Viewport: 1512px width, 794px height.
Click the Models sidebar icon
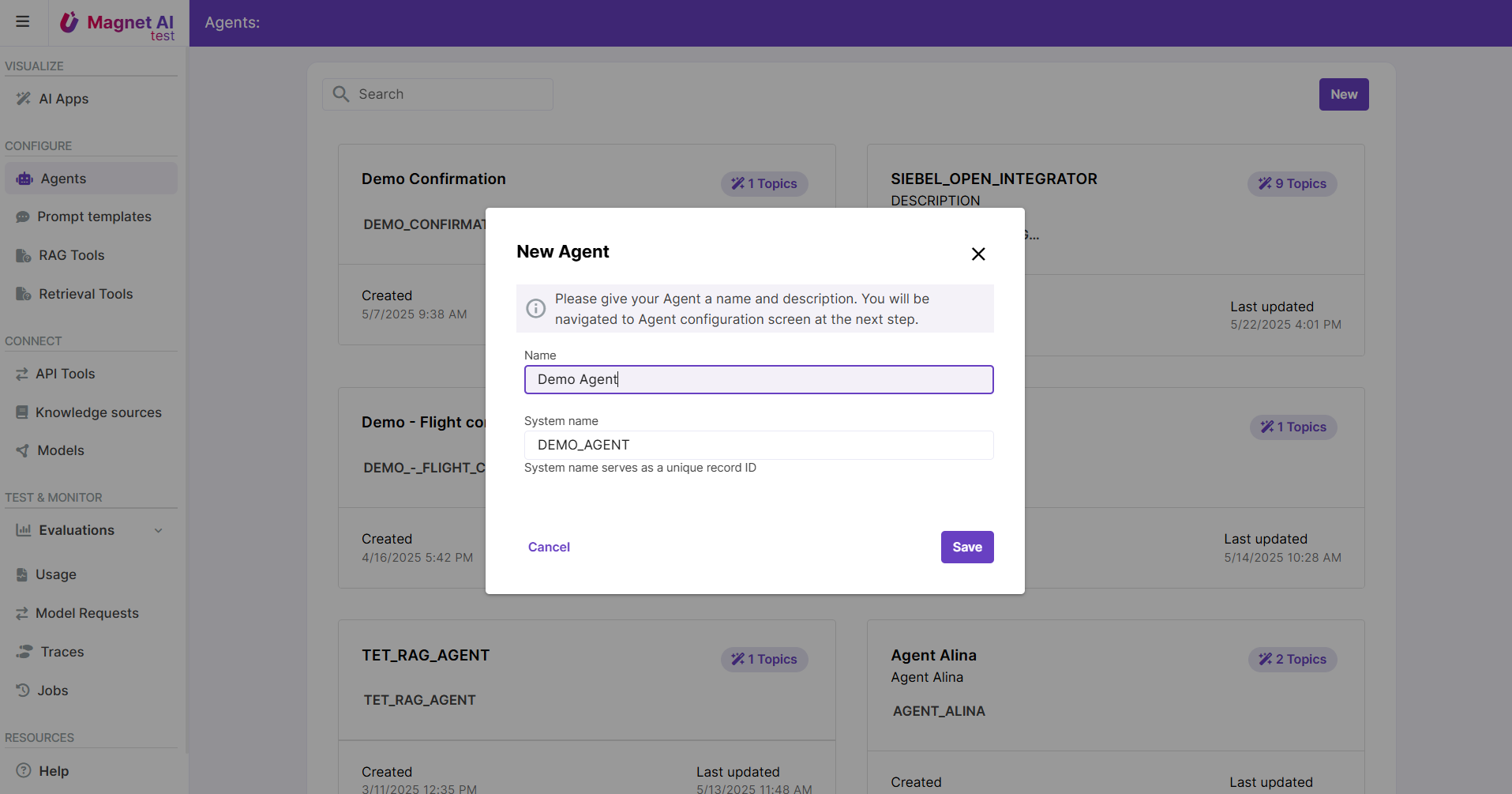pyautogui.click(x=23, y=450)
